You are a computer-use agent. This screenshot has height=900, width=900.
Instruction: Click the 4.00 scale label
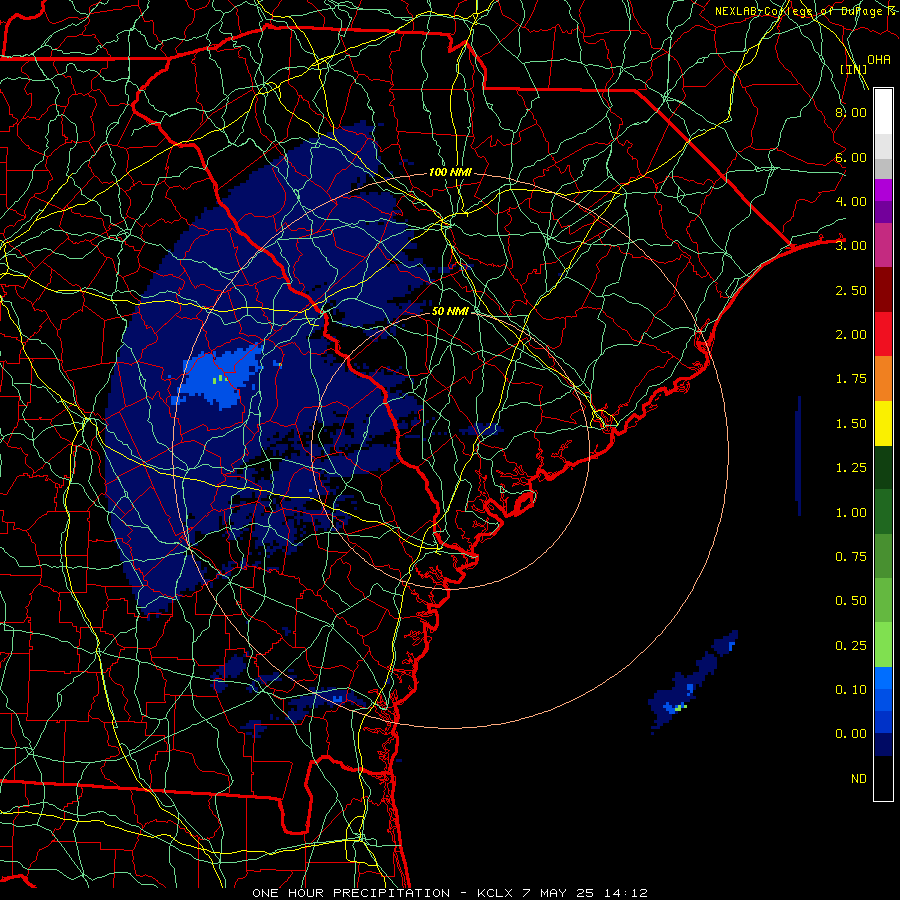click(x=851, y=201)
